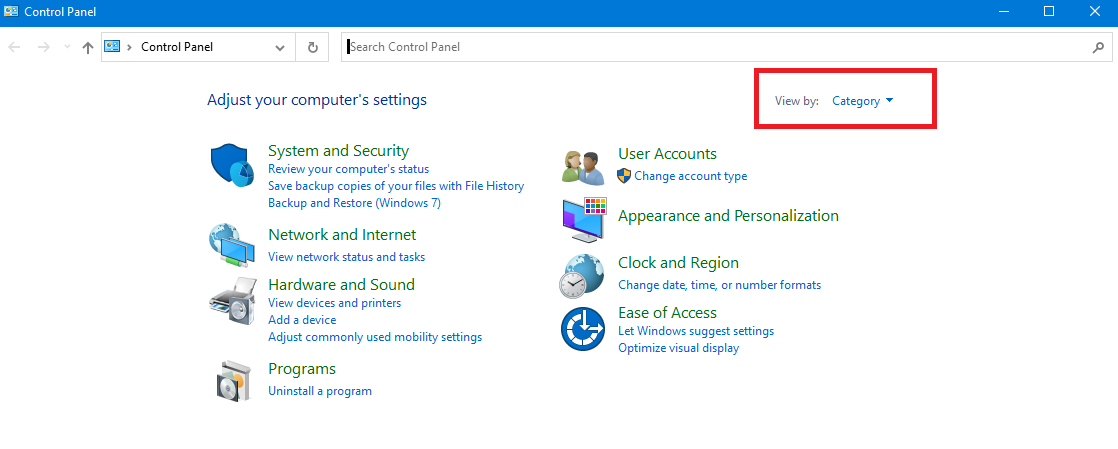The width and height of the screenshot is (1118, 449).
Task: Open Adjust commonly used mobility settings
Action: [374, 337]
